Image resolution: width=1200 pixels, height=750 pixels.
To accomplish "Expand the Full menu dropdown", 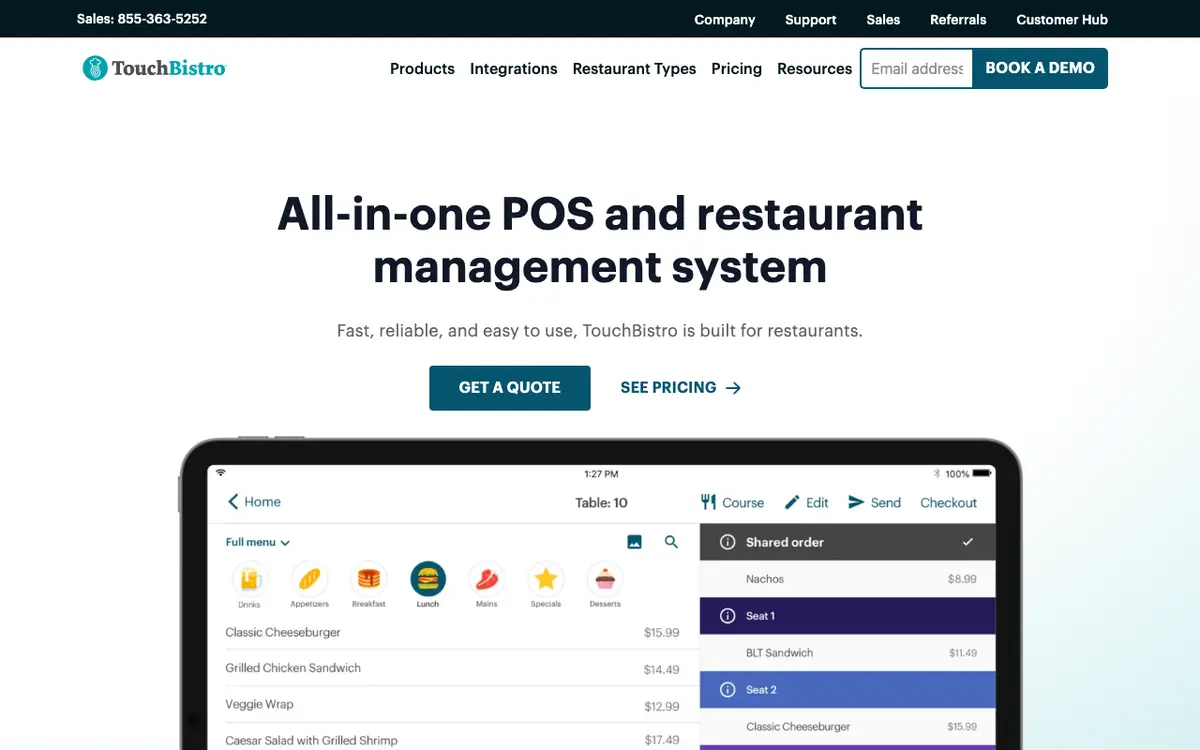I will (258, 542).
